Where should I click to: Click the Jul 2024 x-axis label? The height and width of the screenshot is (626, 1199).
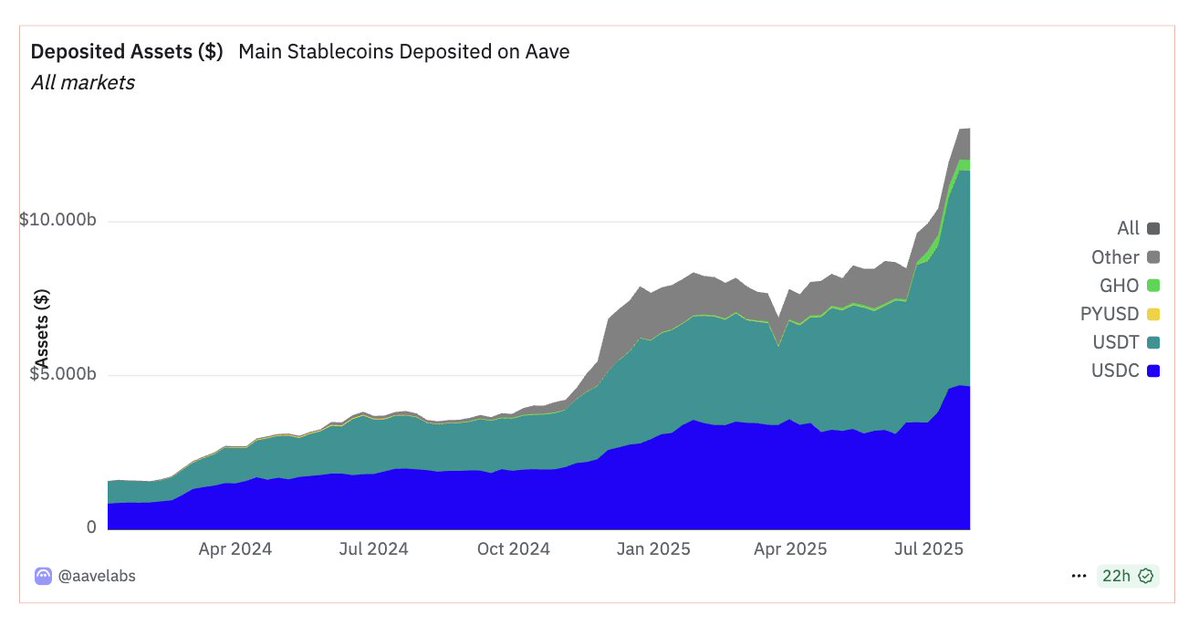[x=373, y=549]
